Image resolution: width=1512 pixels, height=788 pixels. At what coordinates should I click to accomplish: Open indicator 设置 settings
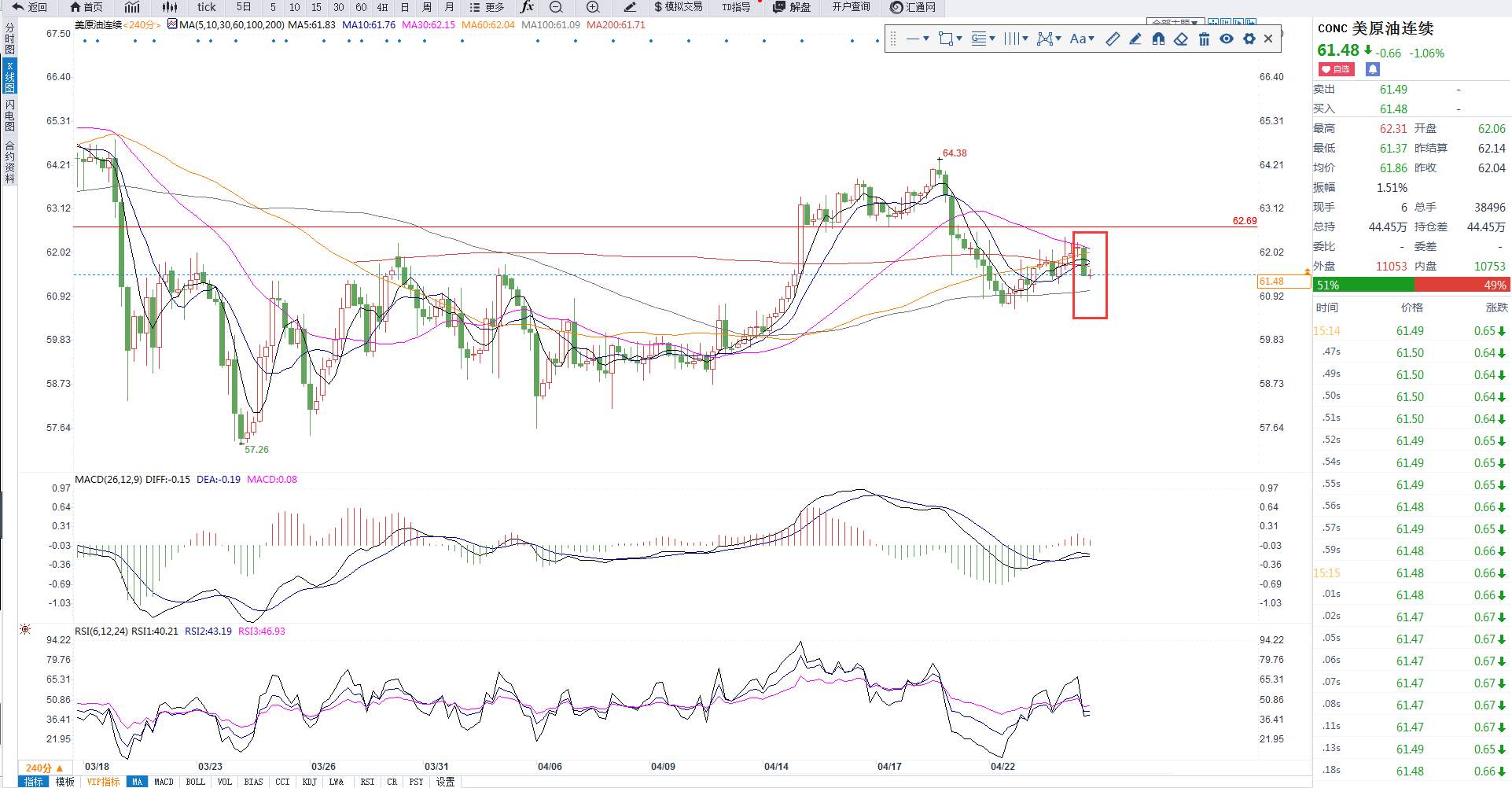click(445, 782)
